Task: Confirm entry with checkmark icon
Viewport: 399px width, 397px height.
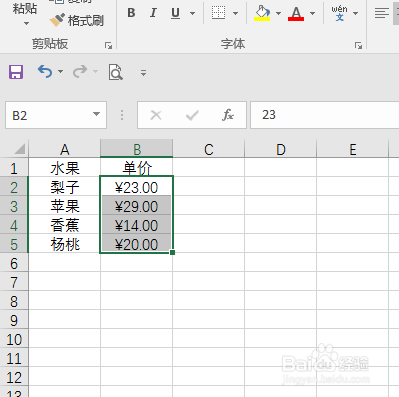Action: [x=192, y=115]
